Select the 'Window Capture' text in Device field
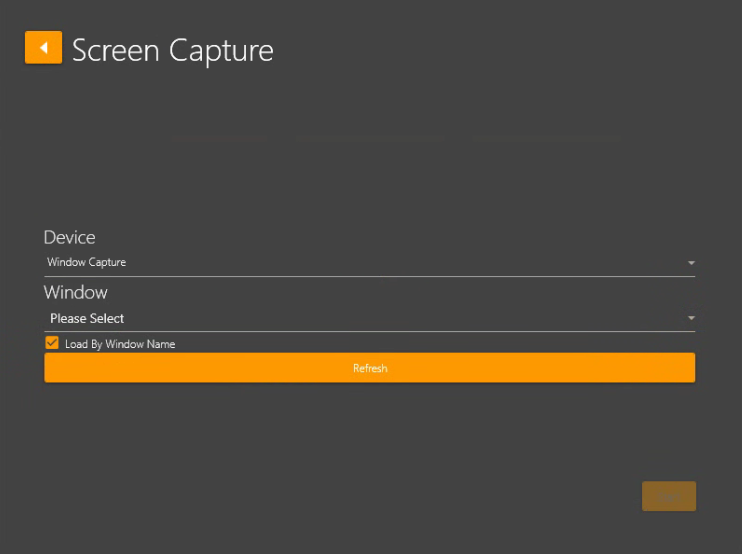742x554 pixels. tap(86, 263)
